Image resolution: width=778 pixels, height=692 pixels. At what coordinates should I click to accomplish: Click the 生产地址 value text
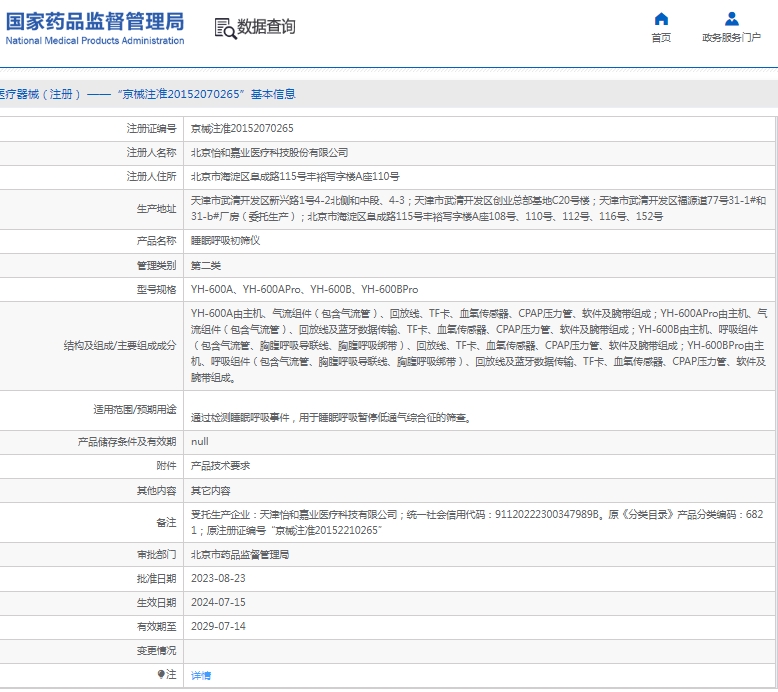coord(478,208)
